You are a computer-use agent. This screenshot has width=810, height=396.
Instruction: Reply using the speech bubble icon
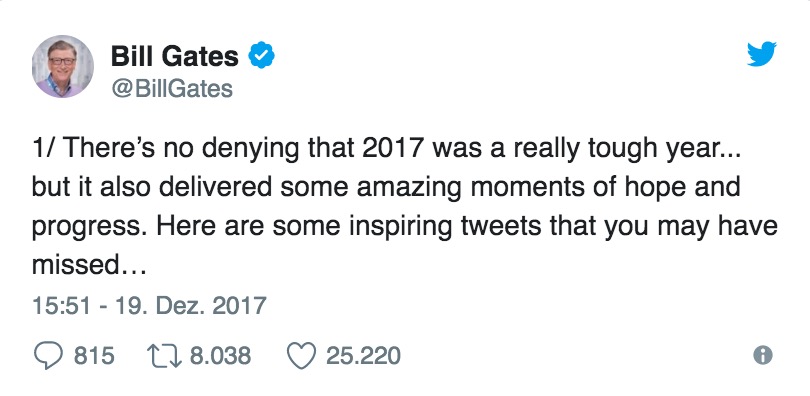click(48, 356)
